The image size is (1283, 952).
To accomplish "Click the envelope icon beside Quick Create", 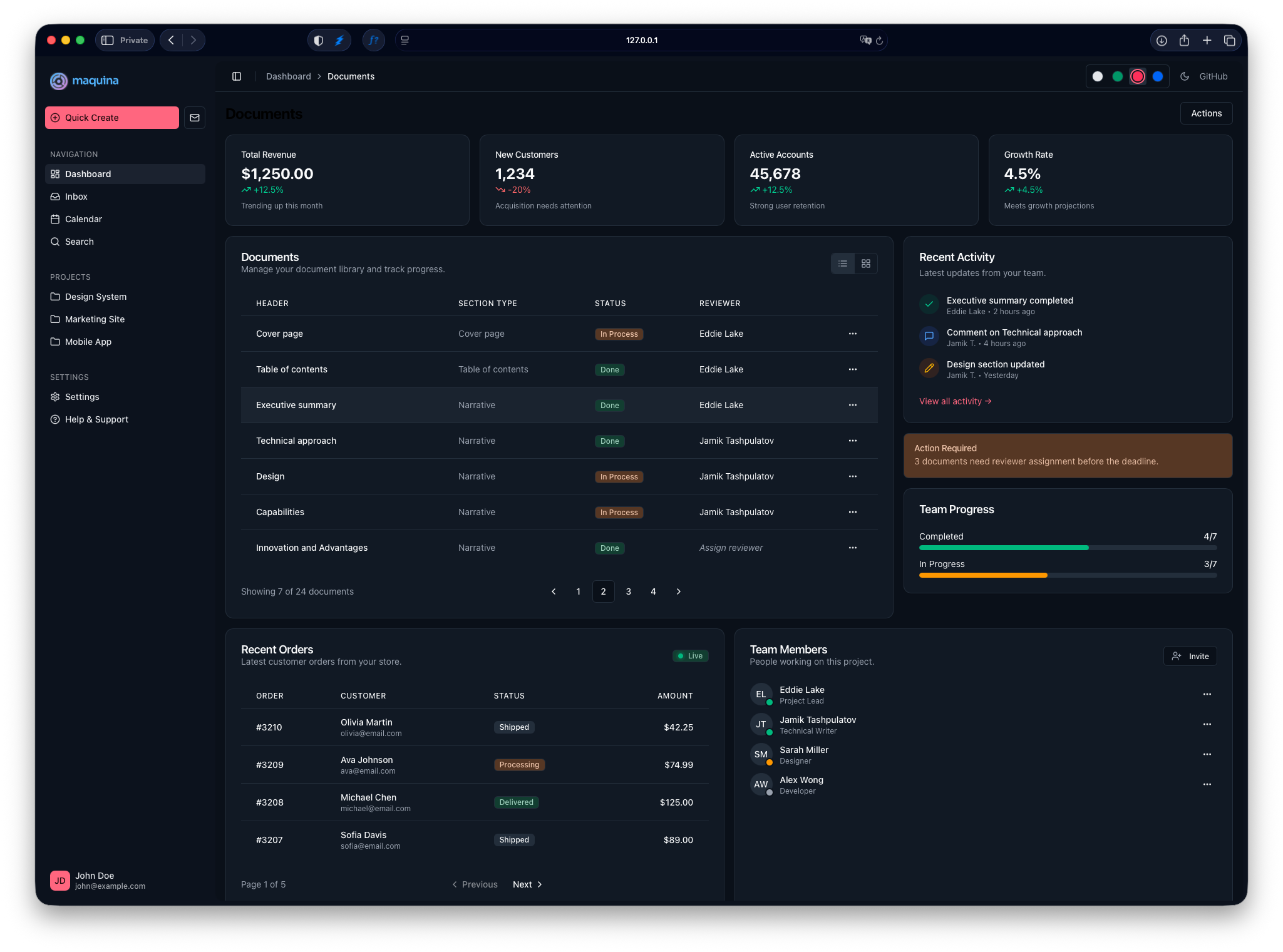I will click(195, 118).
